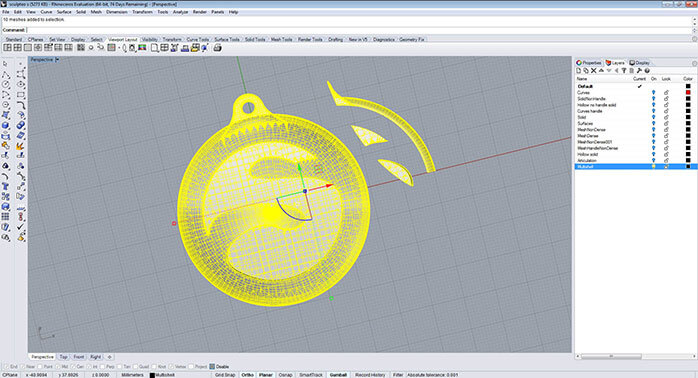Click in the Command input field
This screenshot has width=698, height=378.
[x=358, y=30]
